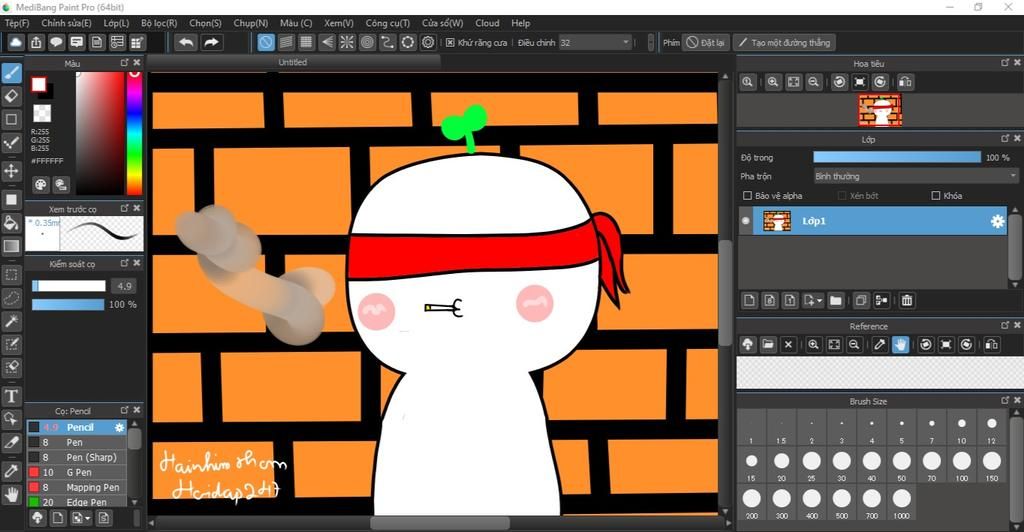
Task: Click the canvas horizontal scrollbar
Action: 440,523
